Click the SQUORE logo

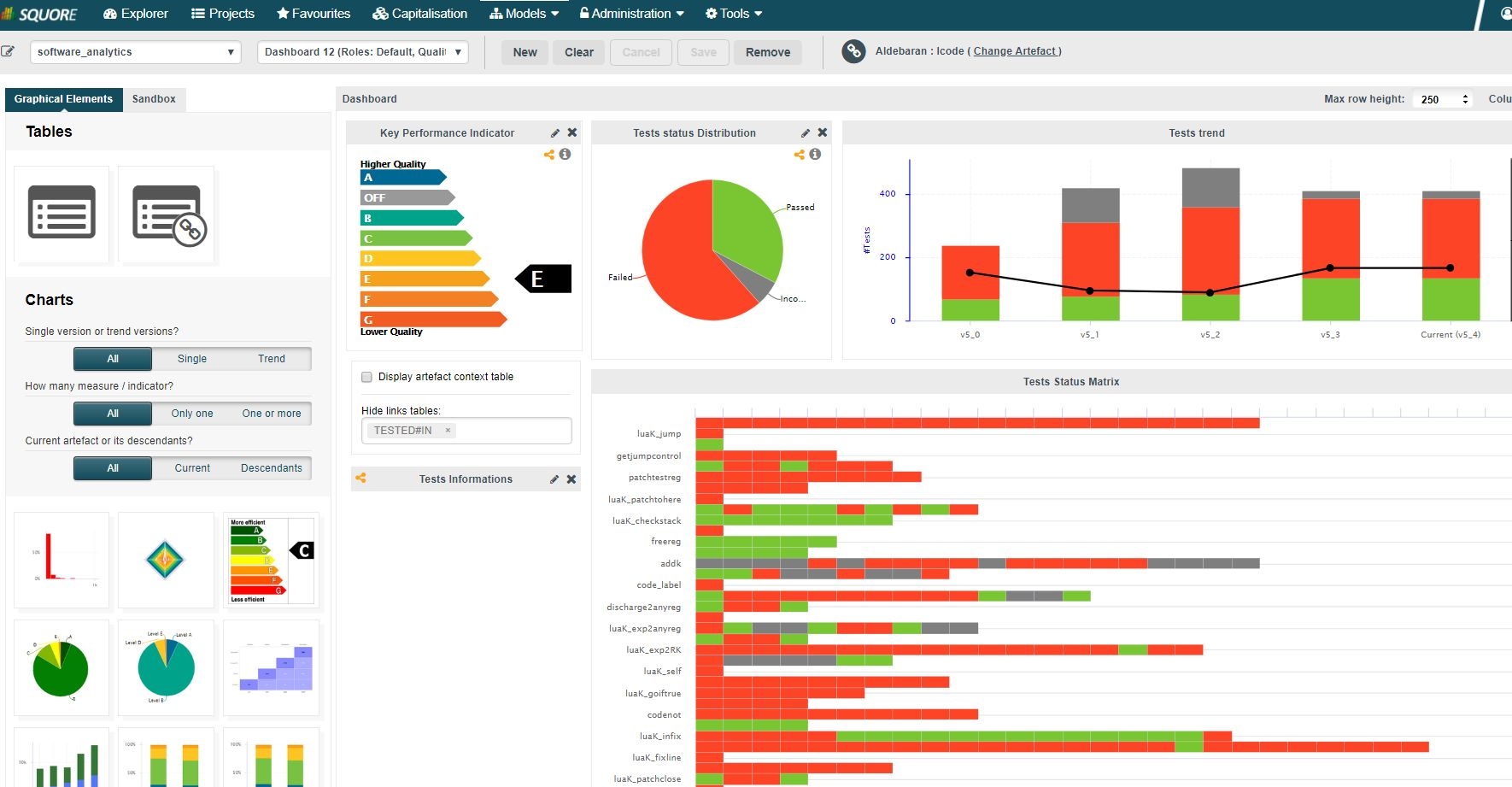point(39,14)
